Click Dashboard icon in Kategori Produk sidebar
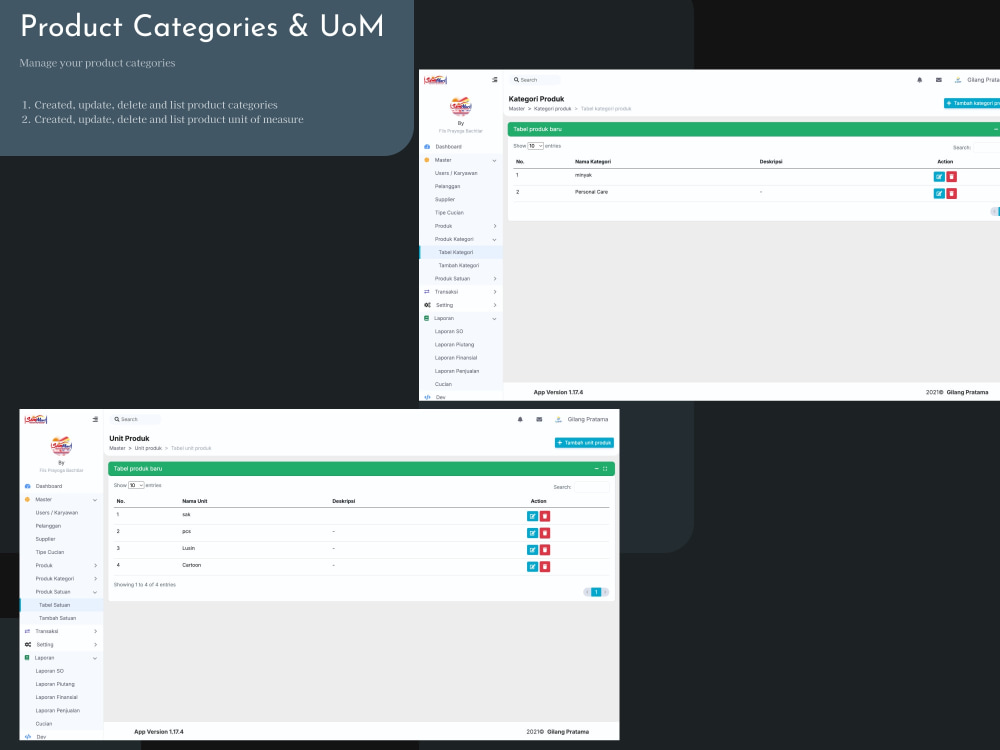1000x750 pixels. tap(427, 147)
